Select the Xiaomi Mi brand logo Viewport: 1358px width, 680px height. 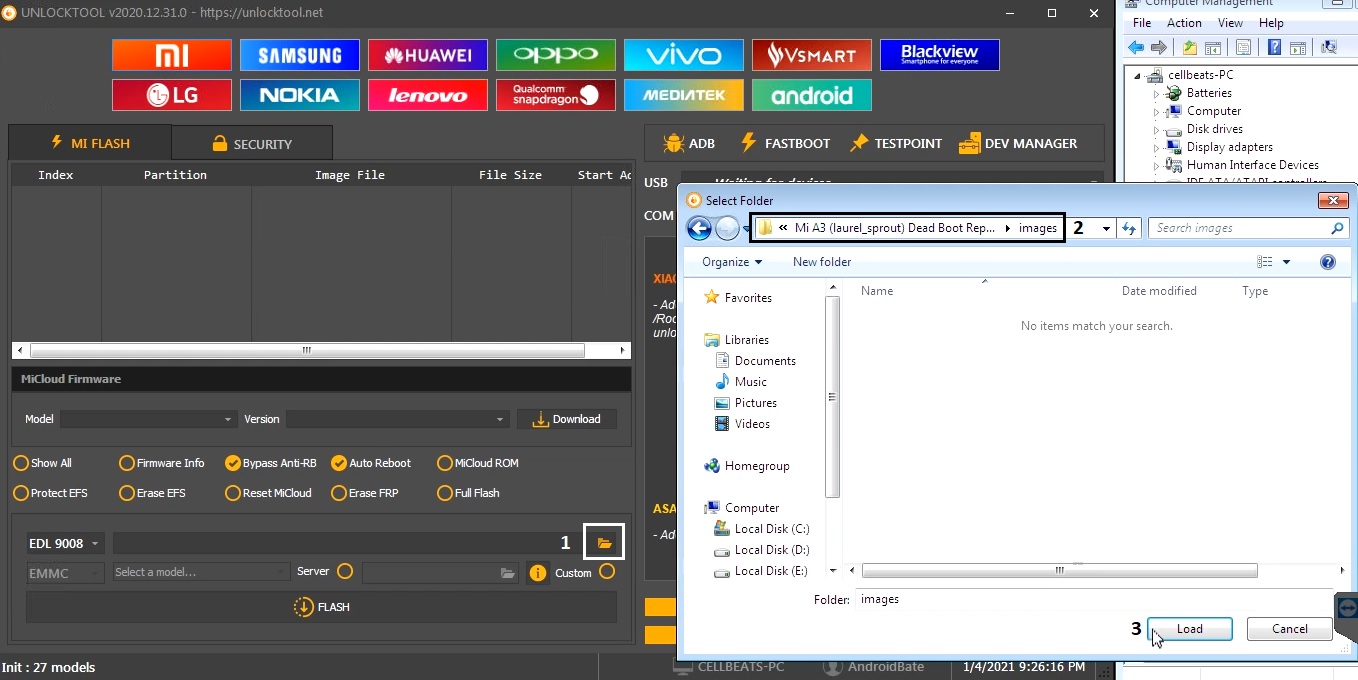click(172, 55)
